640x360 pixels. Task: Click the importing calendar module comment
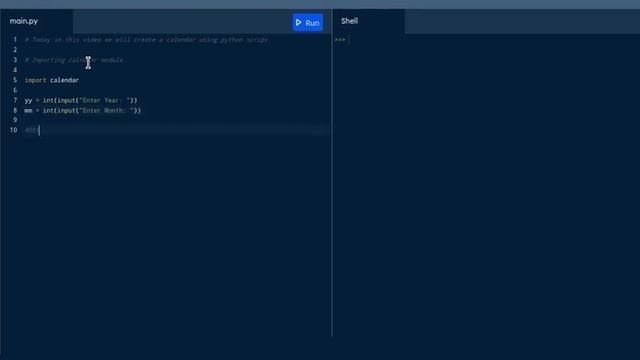point(74,60)
